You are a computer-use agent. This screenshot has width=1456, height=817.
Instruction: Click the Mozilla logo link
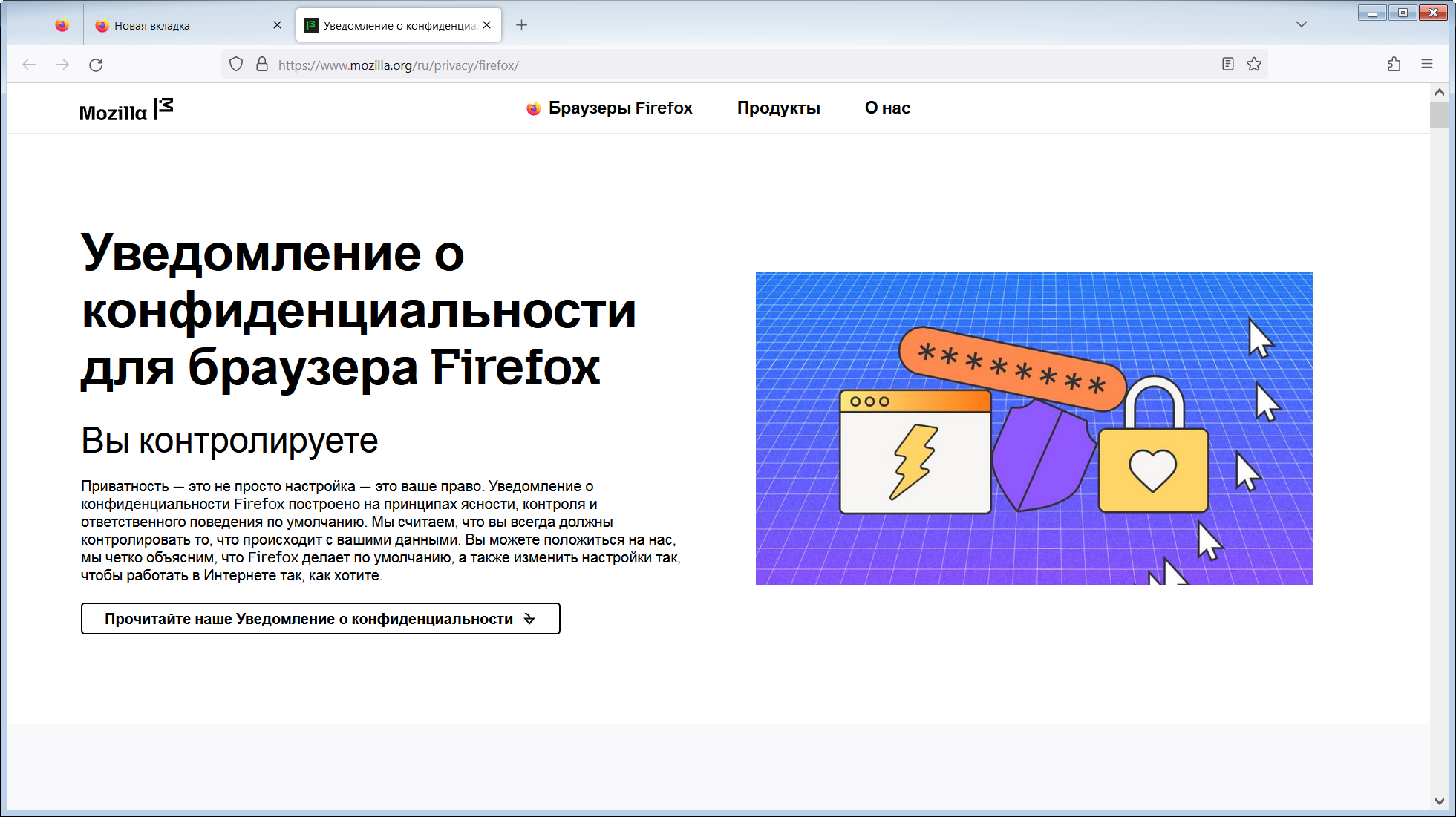(126, 110)
